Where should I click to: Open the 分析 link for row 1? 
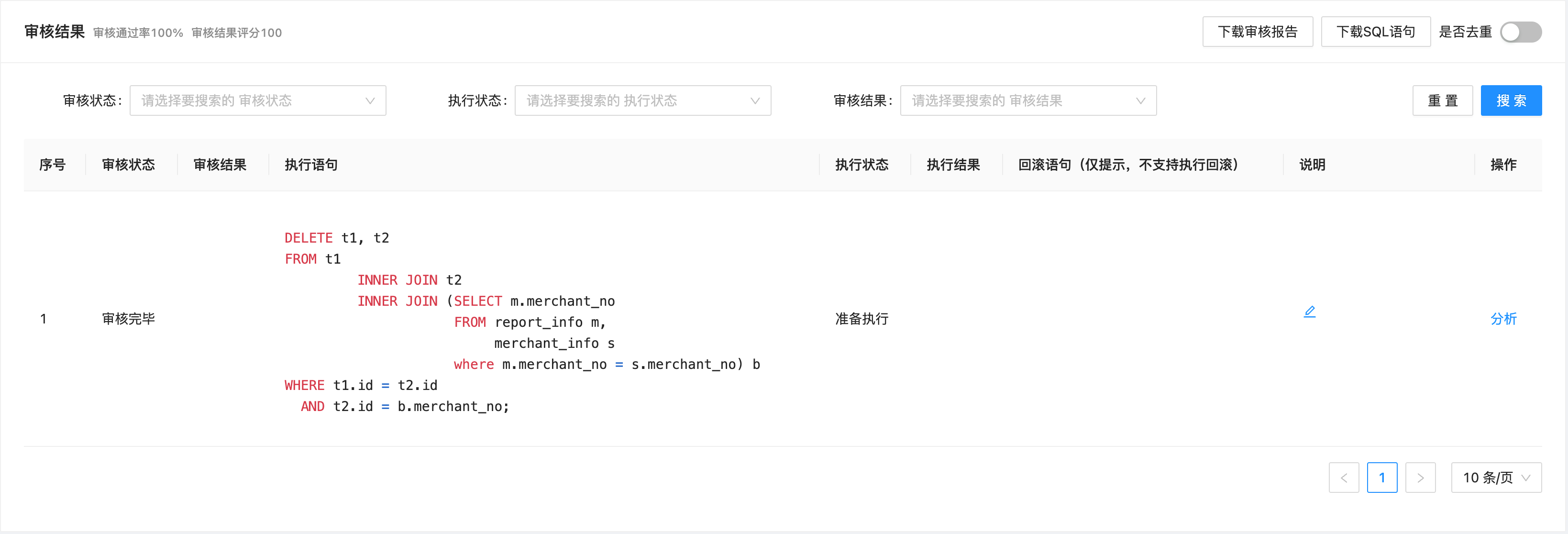(x=1504, y=319)
